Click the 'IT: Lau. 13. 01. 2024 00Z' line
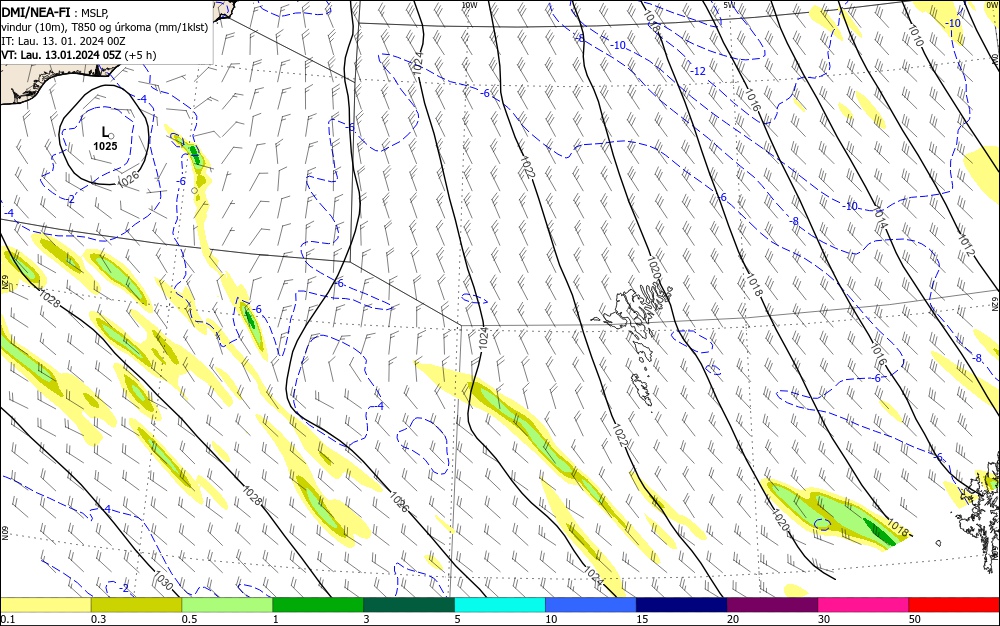 (x=64, y=41)
